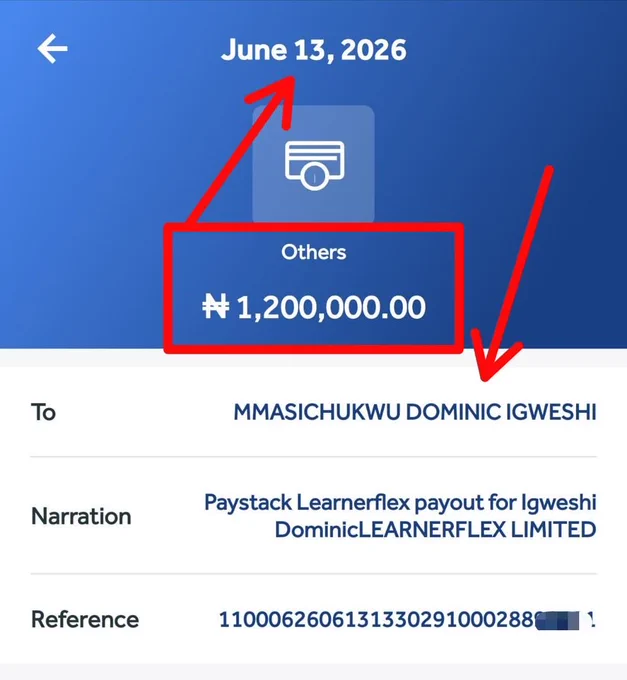627x680 pixels.
Task: Tap the card payment icon
Action: click(314, 166)
